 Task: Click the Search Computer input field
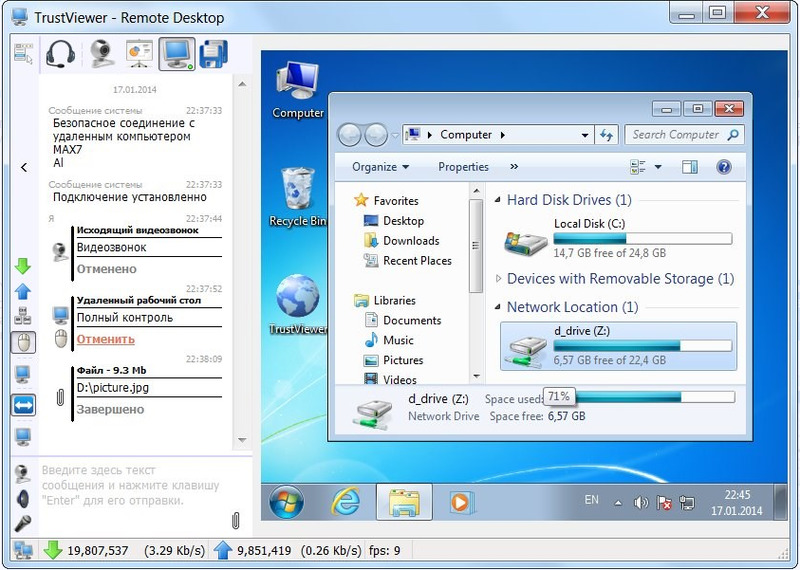[x=684, y=135]
